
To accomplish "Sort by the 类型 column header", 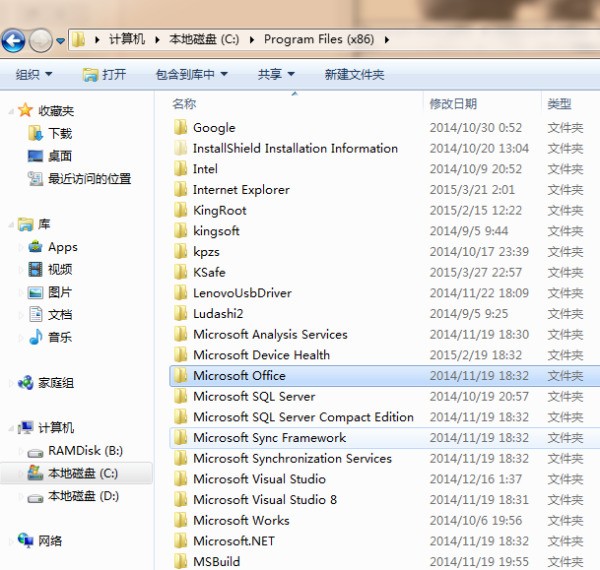I will tap(559, 104).
